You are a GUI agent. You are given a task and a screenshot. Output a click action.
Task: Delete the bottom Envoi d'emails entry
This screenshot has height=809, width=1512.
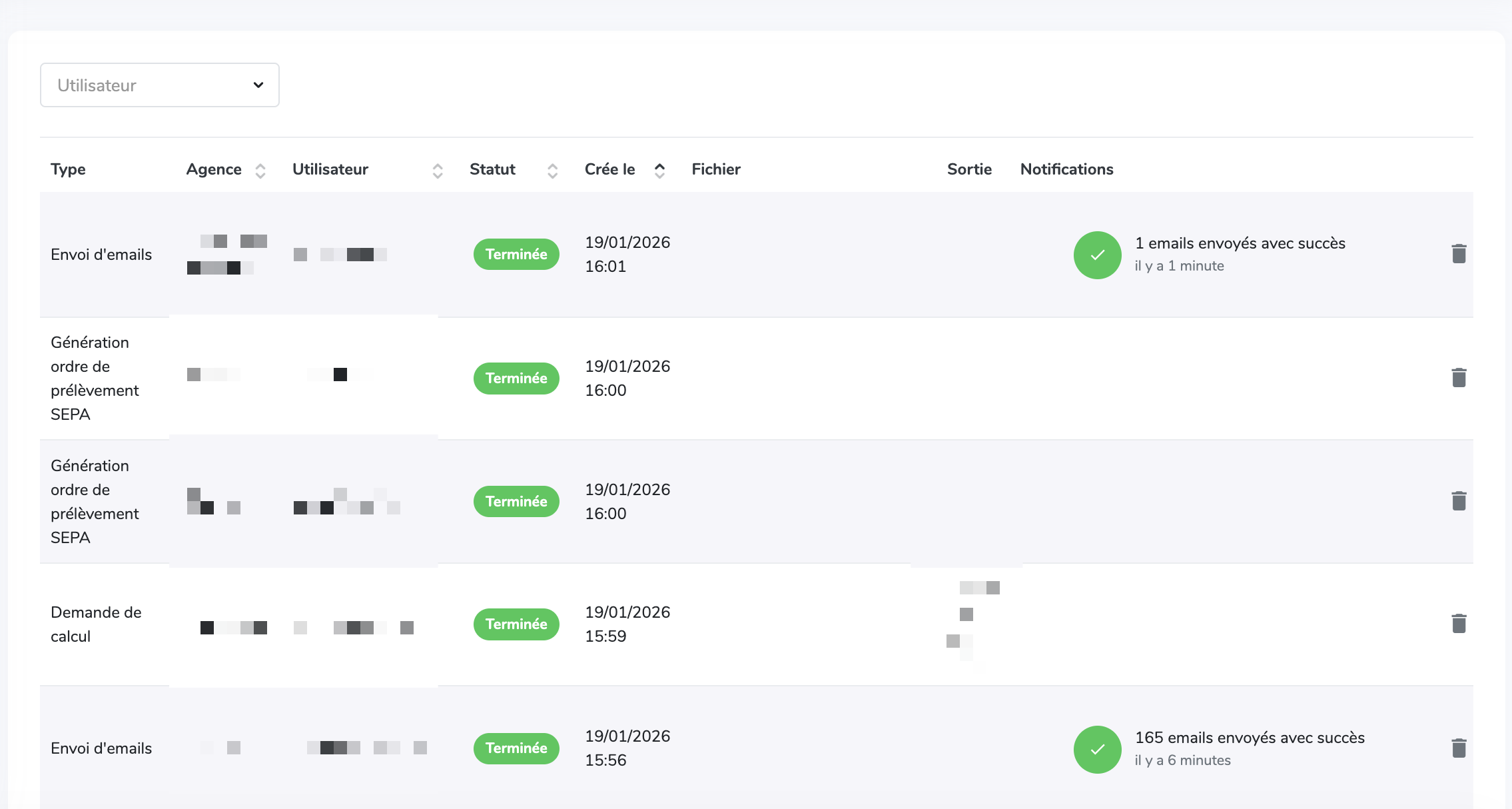(x=1459, y=748)
